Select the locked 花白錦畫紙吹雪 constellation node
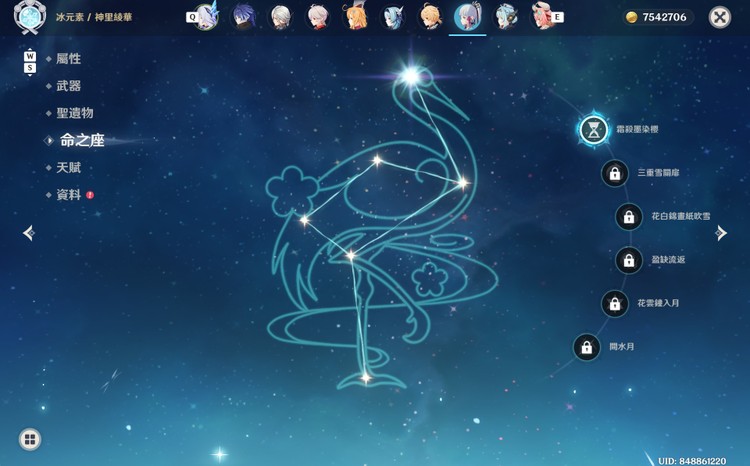 tap(629, 217)
